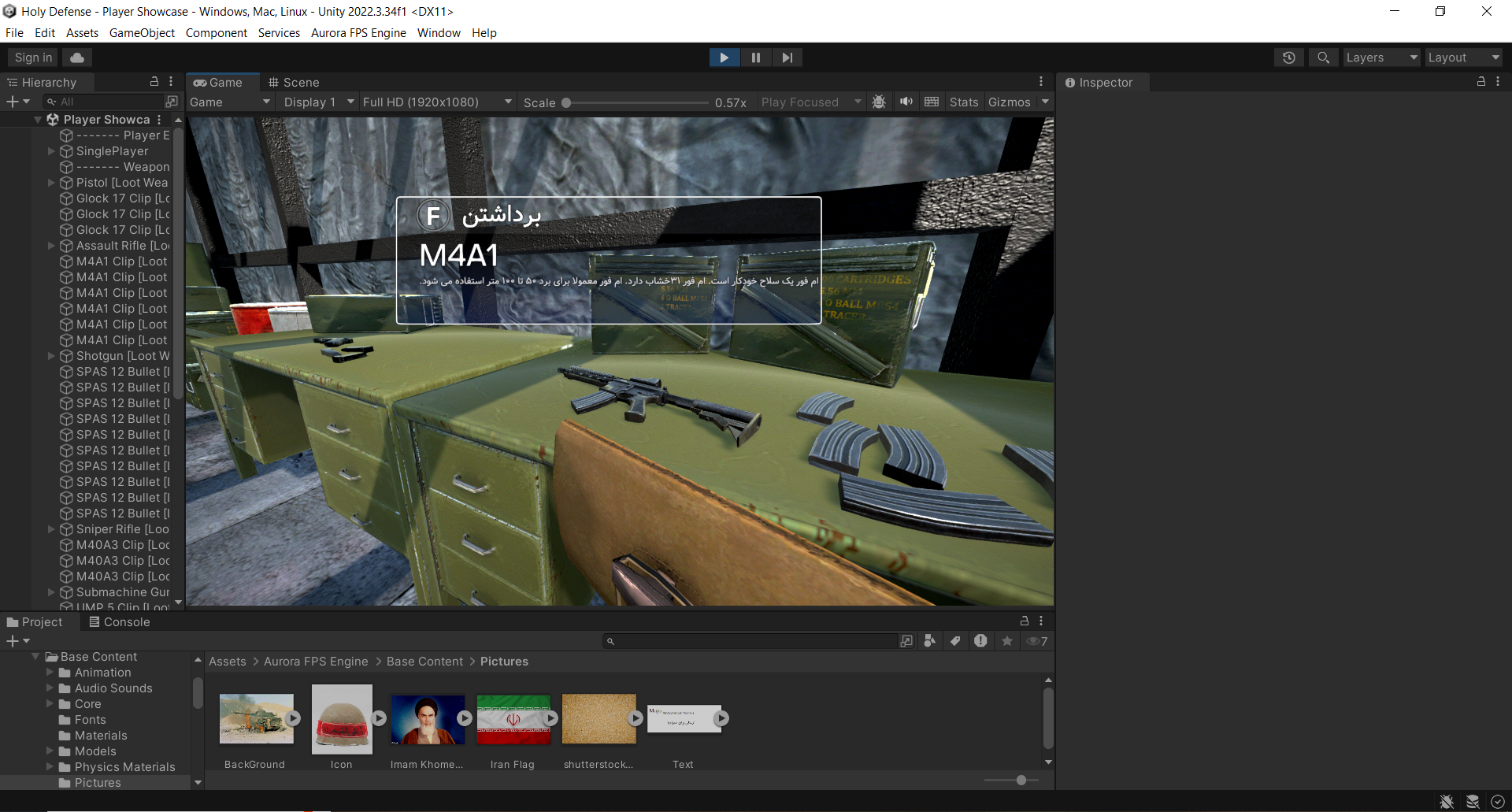Step one frame forward
This screenshot has width=1512, height=812.
[787, 57]
